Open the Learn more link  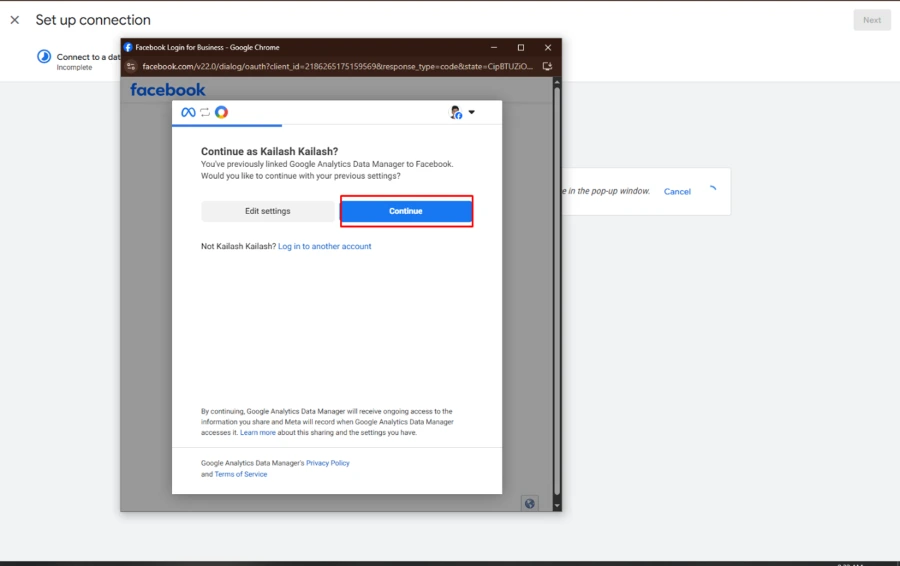click(258, 433)
